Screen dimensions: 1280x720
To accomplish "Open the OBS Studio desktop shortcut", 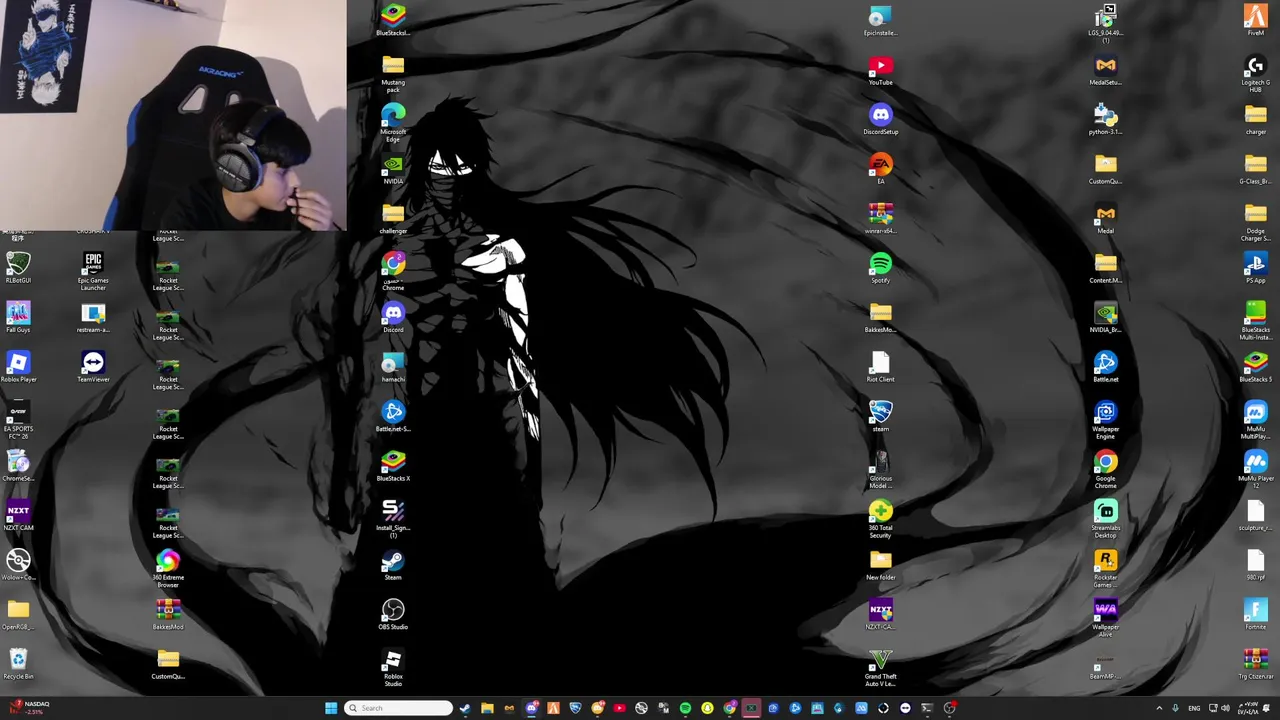I will pos(393,615).
